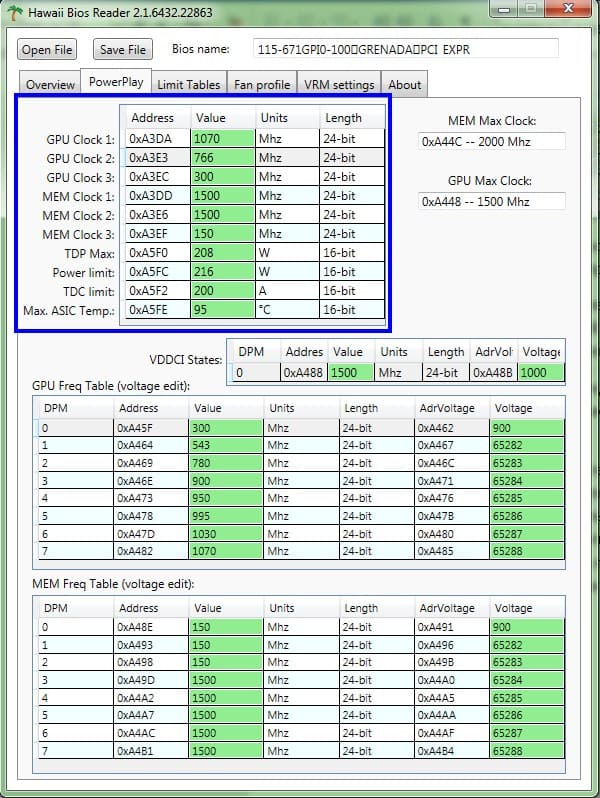Click the GPU Max Clock field
600x798 pixels.
click(492, 201)
